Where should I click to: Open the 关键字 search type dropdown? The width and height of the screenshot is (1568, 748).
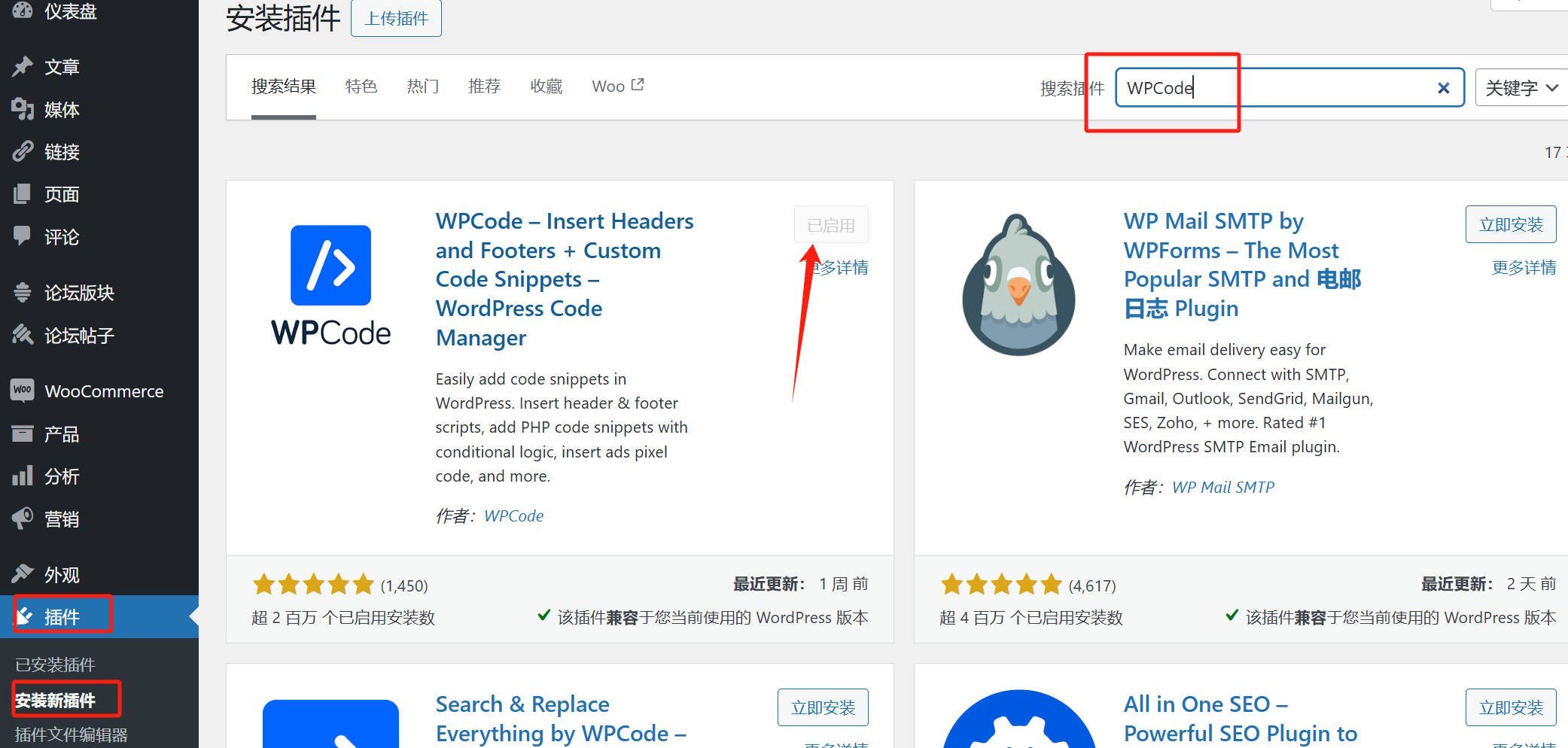1521,88
